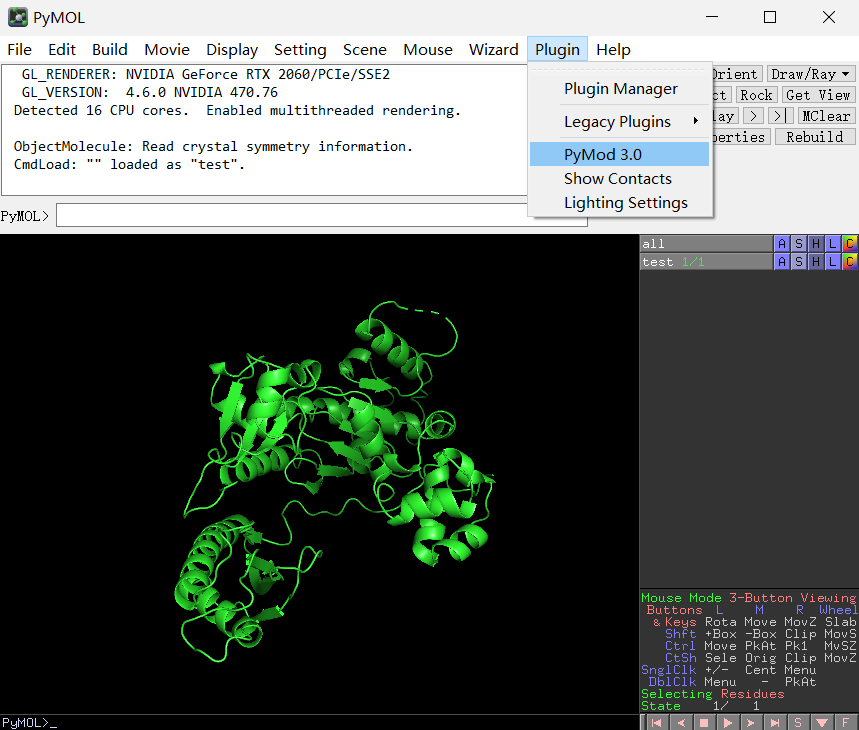Open Label menu for 'all' object
Viewport: 859px width, 730px height.
833,244
